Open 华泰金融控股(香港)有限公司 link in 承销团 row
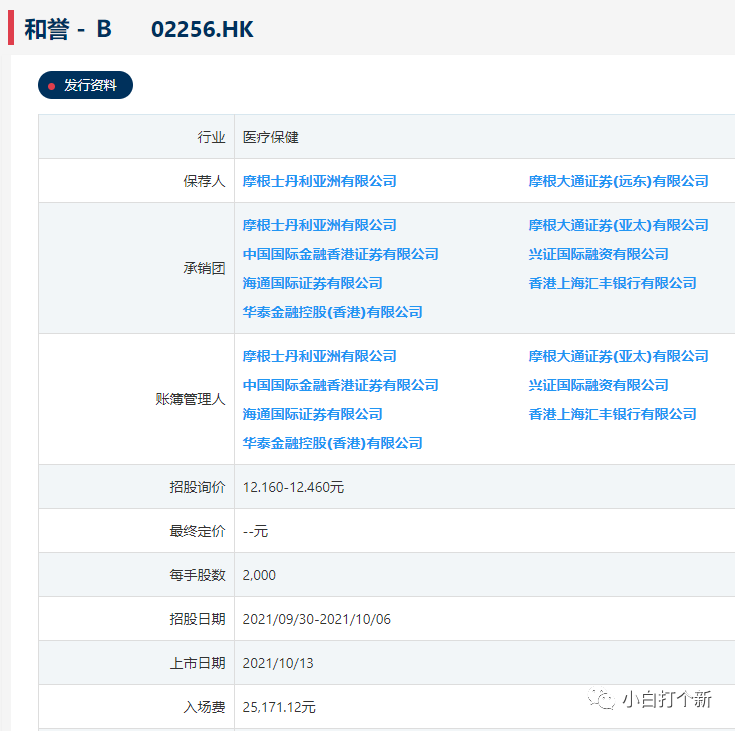The width and height of the screenshot is (735, 731). [x=333, y=312]
